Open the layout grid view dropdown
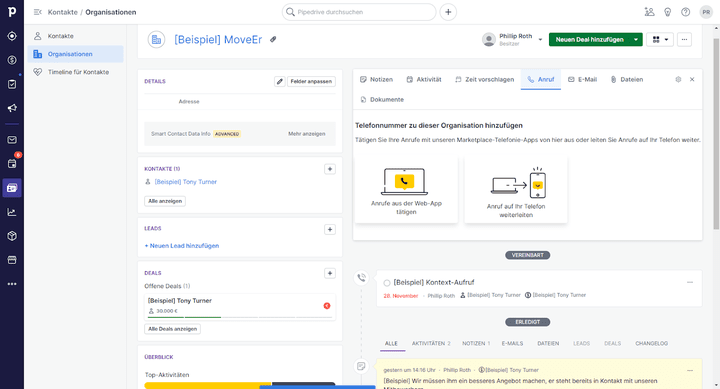 click(x=660, y=39)
